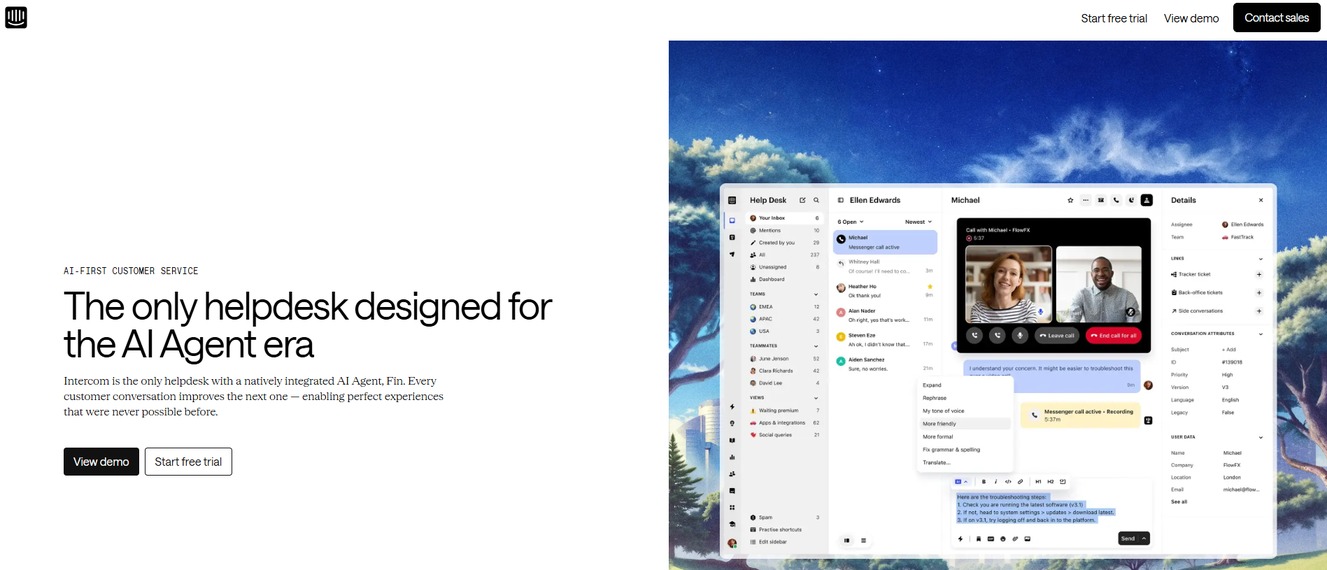1327x570 pixels.
Task: Open the compose new conversation icon beside Help Desk
Action: [802, 200]
